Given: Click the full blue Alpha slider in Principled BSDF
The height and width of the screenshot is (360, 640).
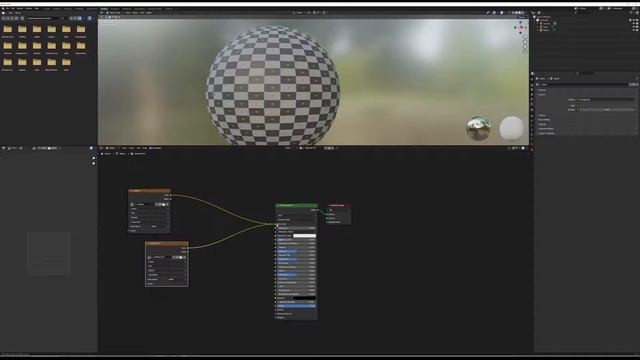Looking at the screenshot, I should click(x=296, y=306).
